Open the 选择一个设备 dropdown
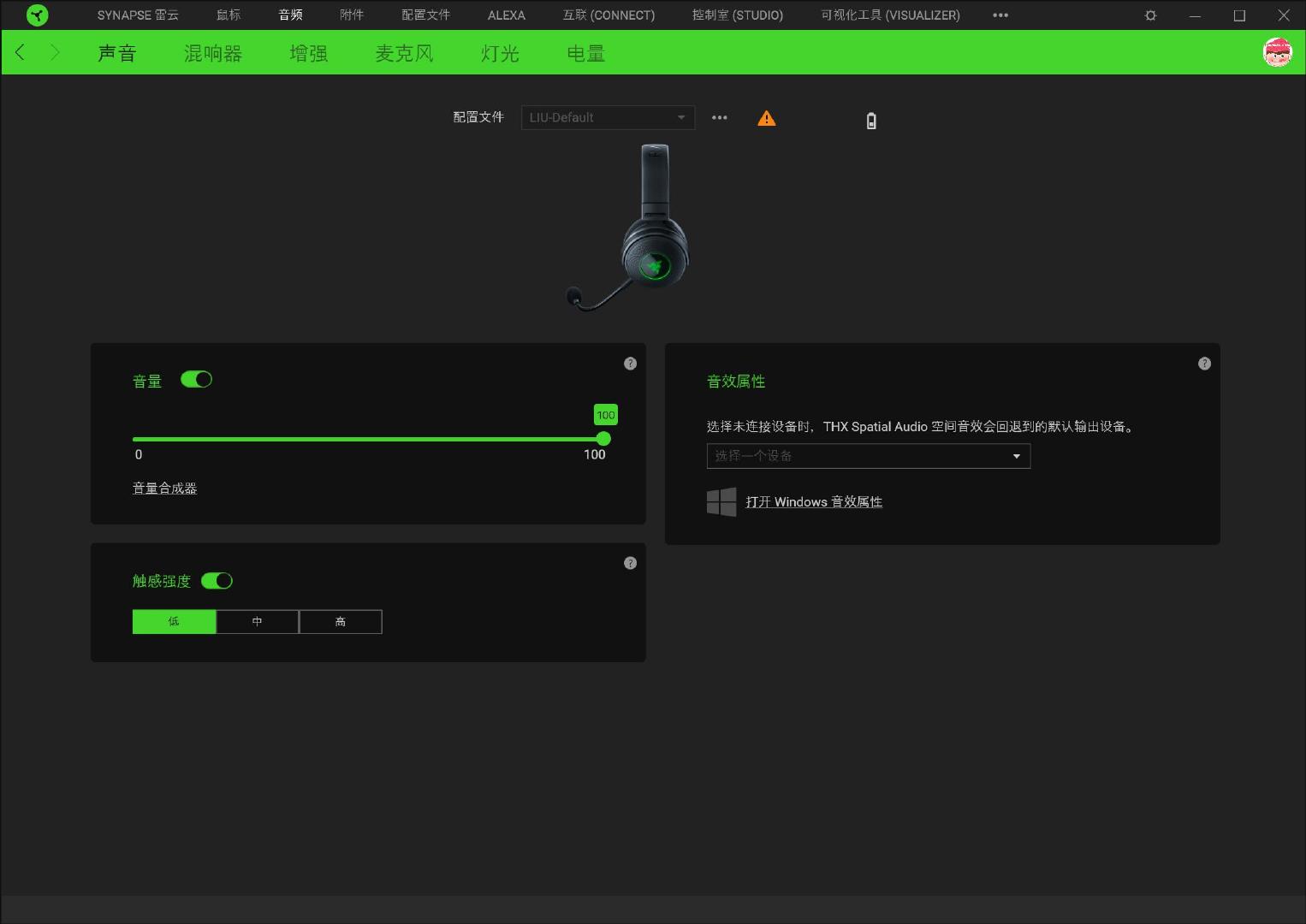Viewport: 1306px width, 924px height. [x=869, y=456]
